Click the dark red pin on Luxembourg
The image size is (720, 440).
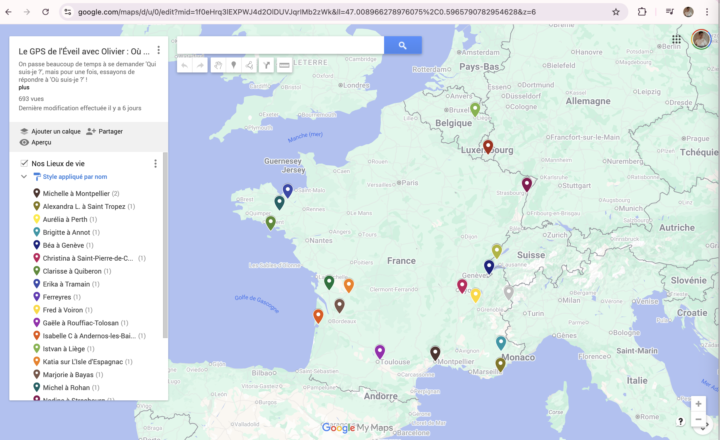point(488,147)
